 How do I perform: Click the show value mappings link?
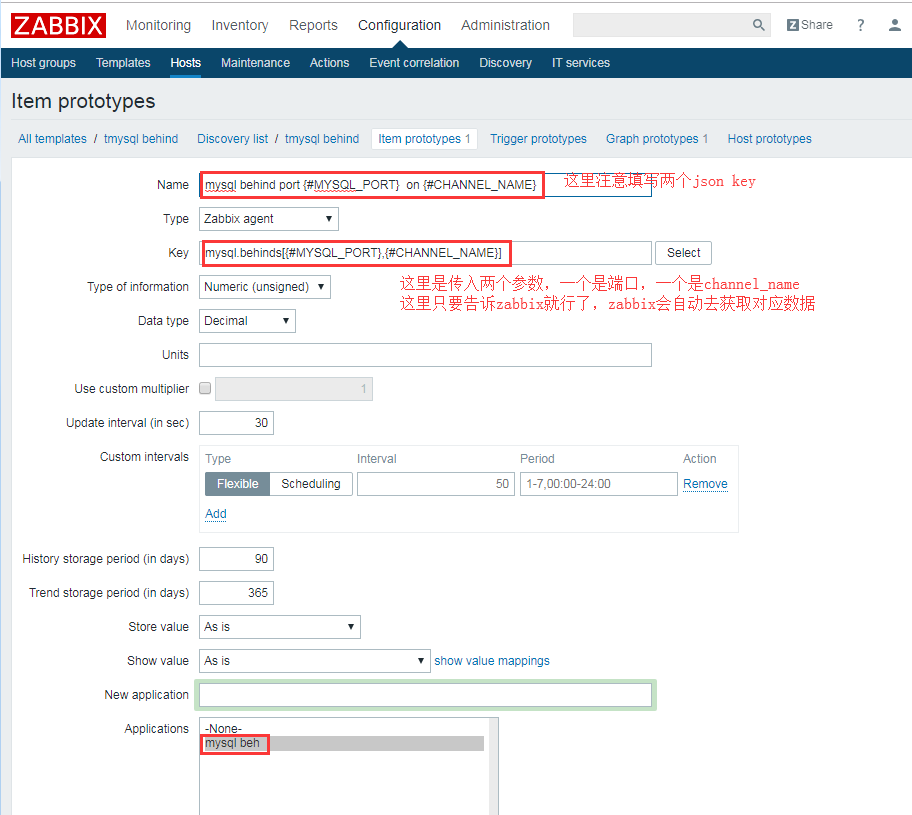tap(492, 661)
